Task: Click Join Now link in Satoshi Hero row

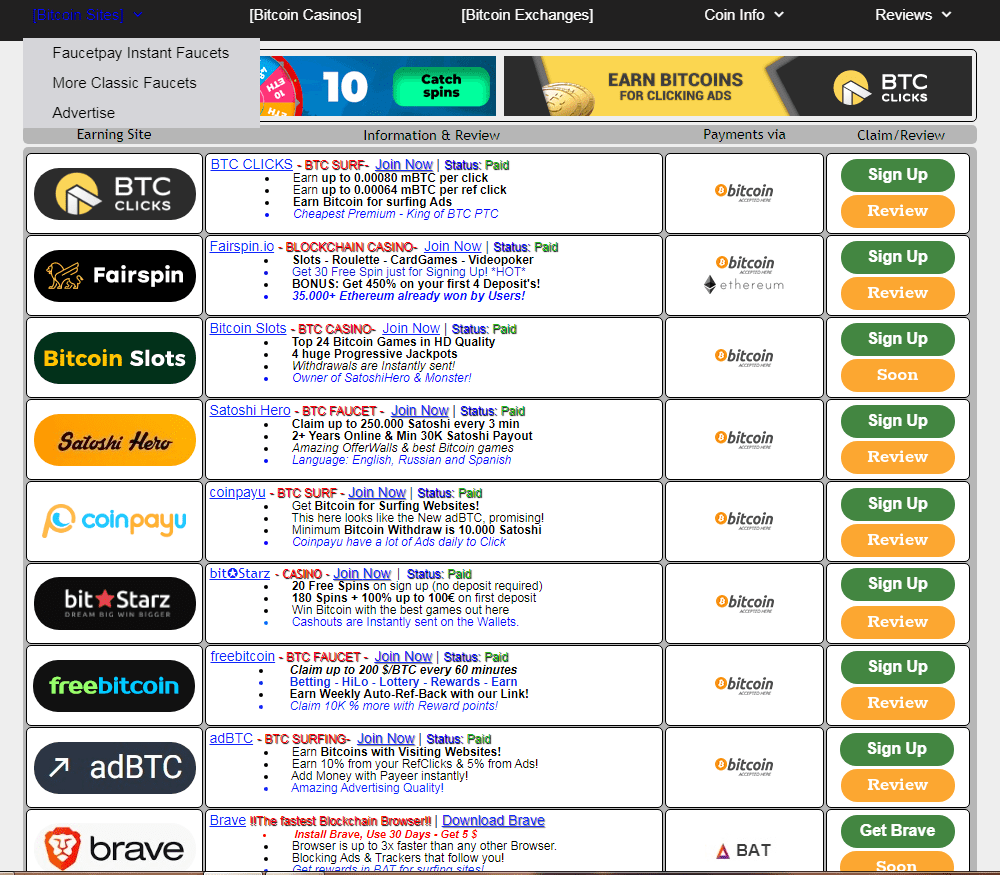Action: coord(420,411)
